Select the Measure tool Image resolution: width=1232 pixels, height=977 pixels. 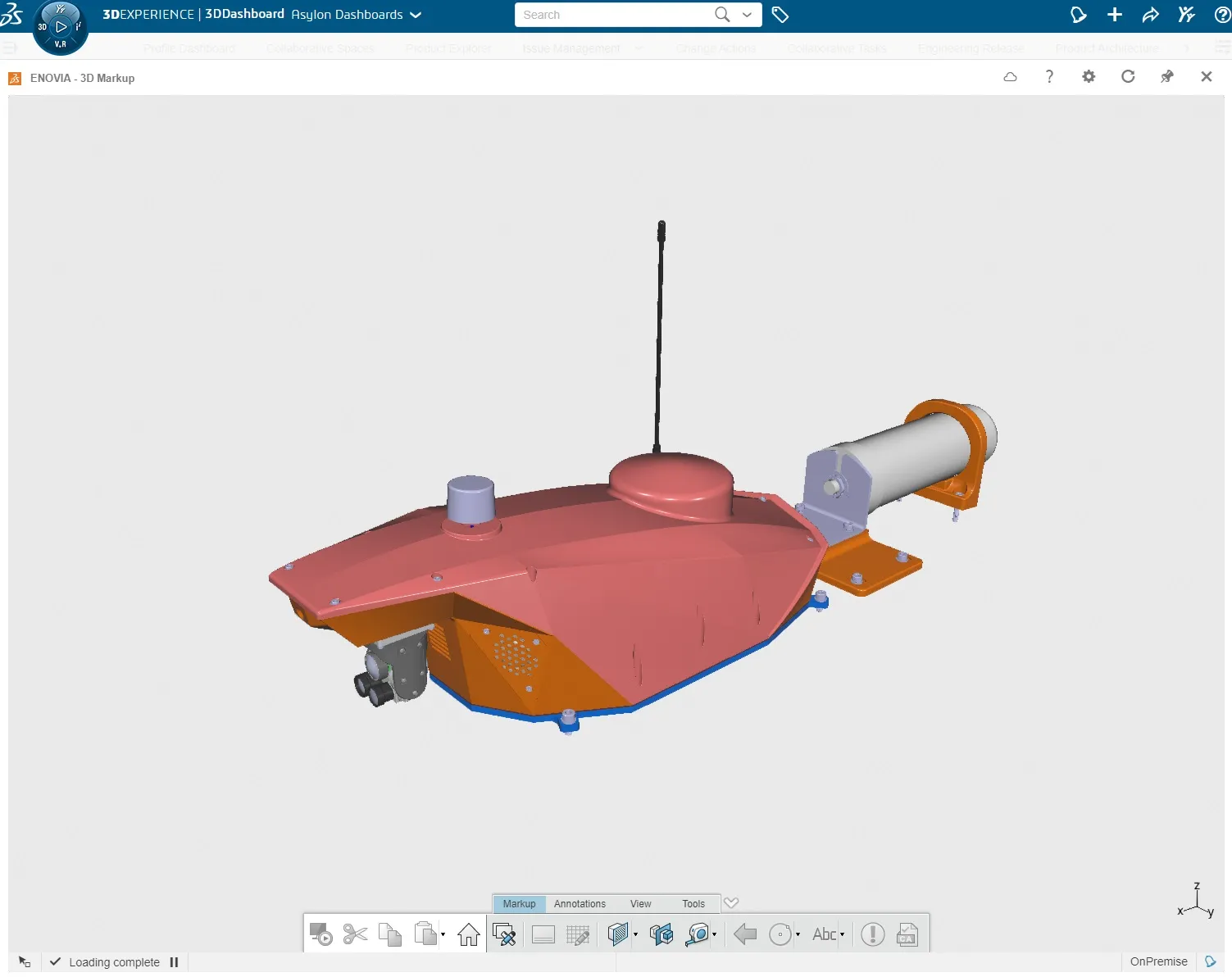[697, 934]
